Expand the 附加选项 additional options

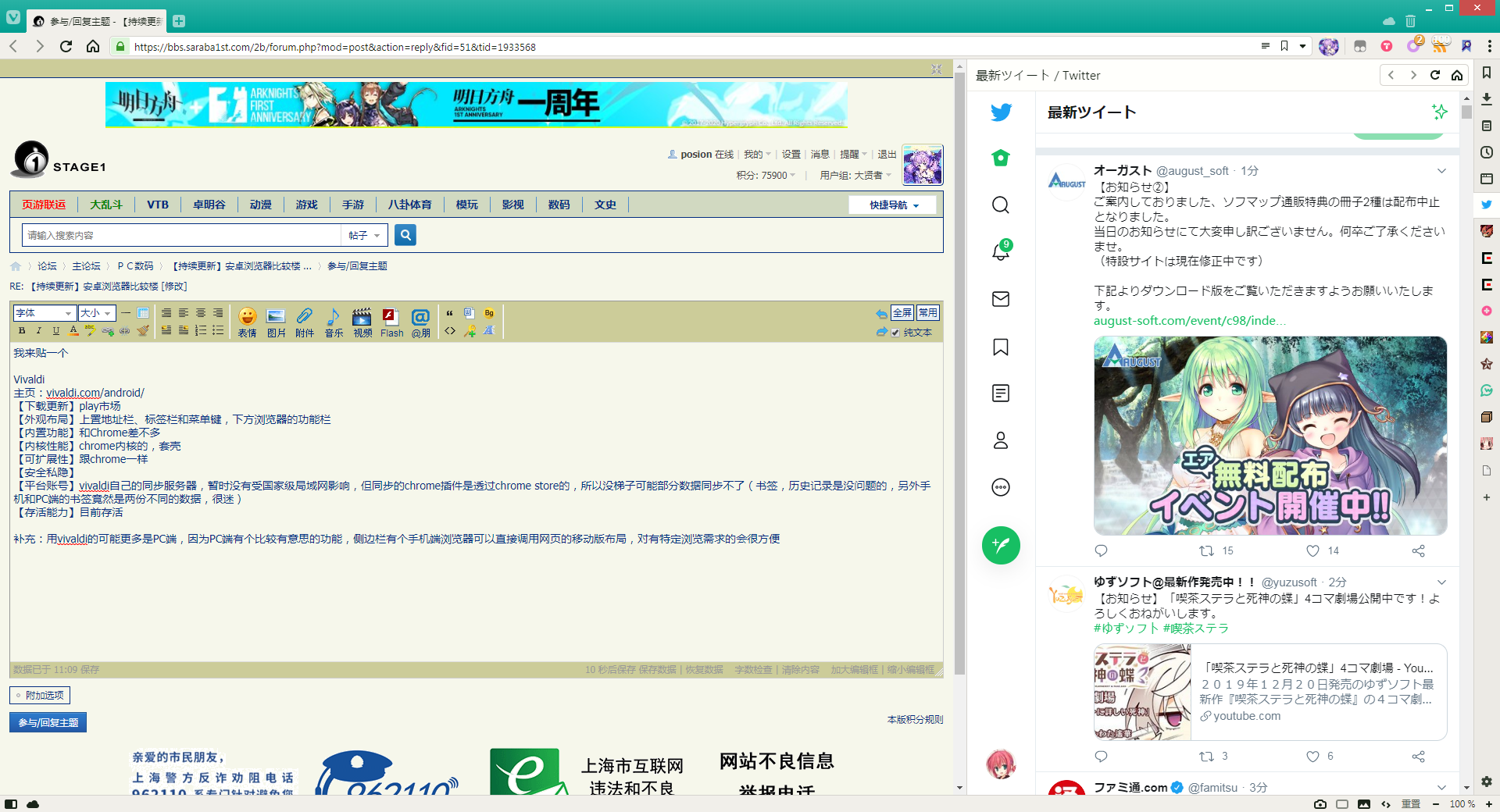40,695
